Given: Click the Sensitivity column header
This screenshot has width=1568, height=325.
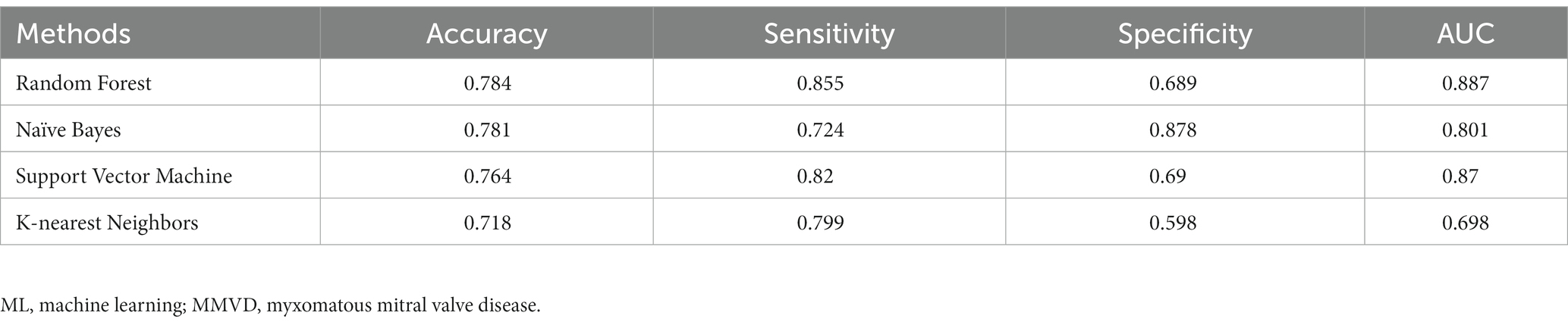Looking at the screenshot, I should [x=829, y=34].
